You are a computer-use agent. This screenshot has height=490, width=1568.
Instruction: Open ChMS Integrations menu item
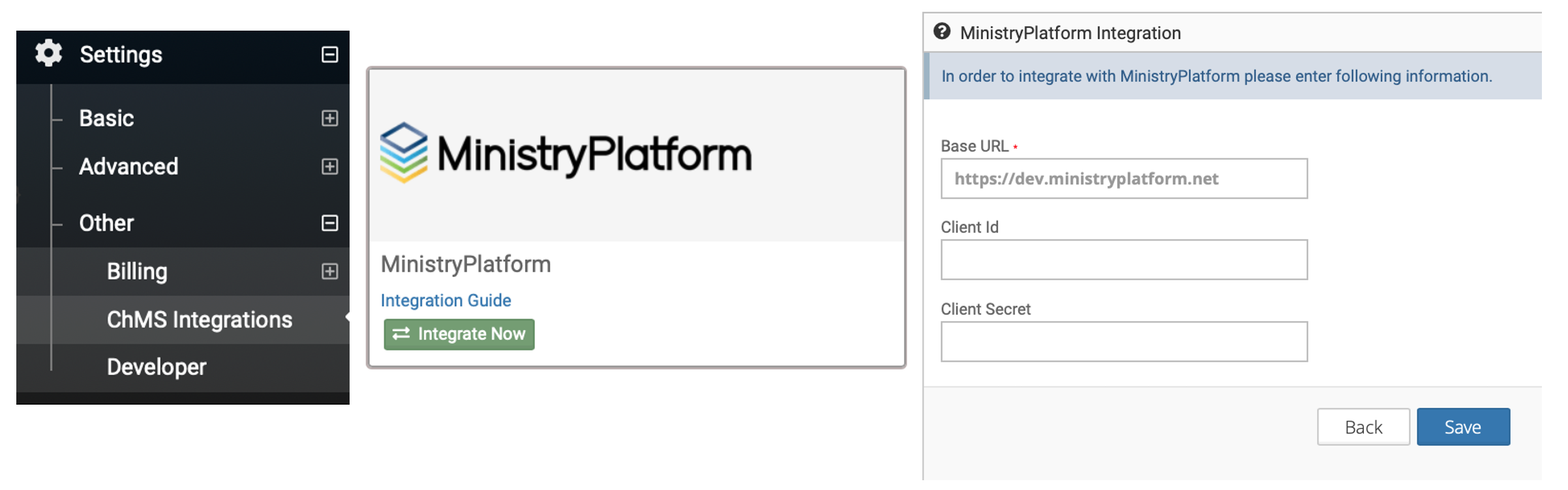pyautogui.click(x=199, y=320)
